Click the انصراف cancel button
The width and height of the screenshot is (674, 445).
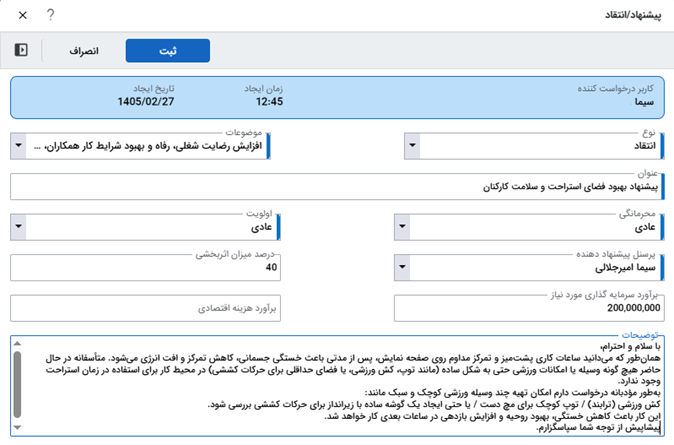84,51
